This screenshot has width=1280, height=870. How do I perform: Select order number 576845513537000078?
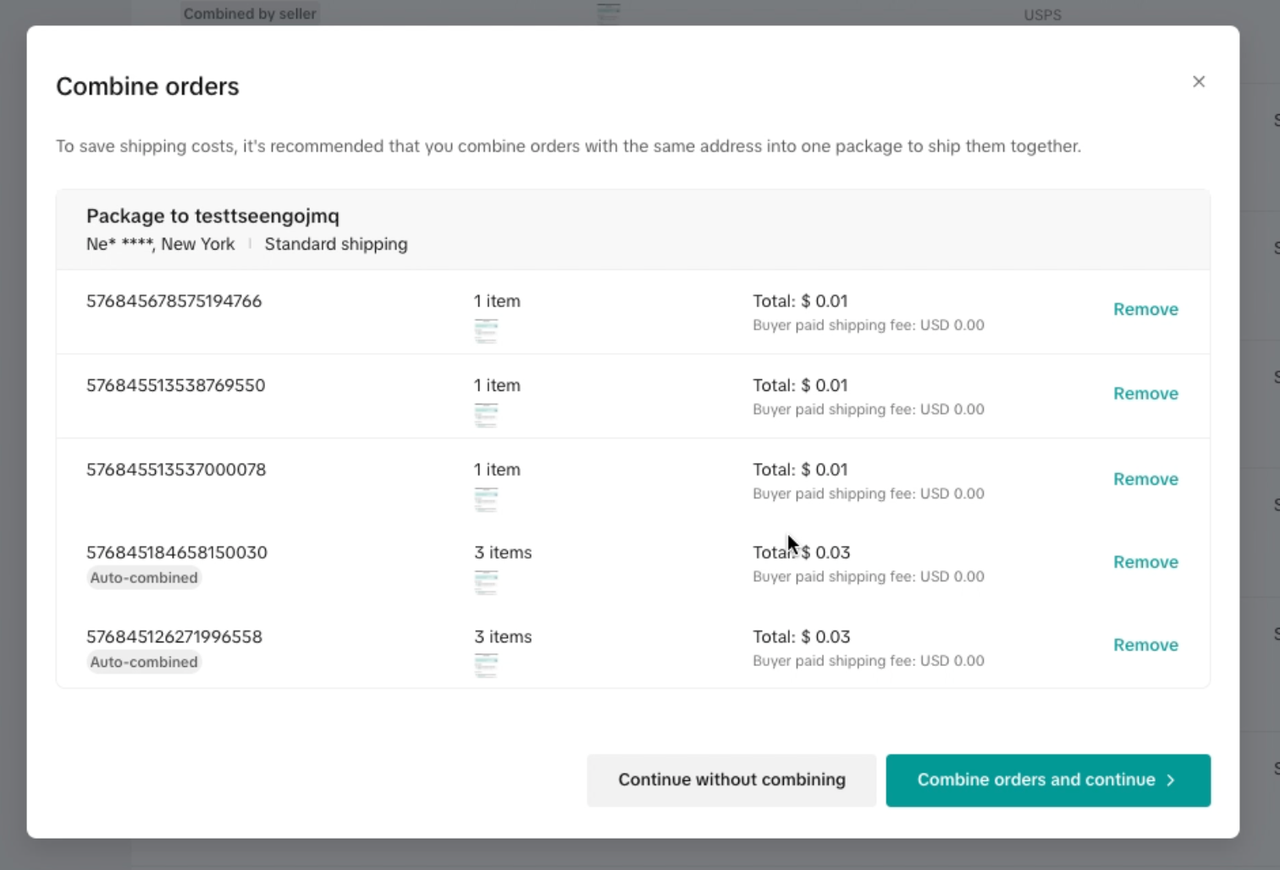[x=176, y=469]
